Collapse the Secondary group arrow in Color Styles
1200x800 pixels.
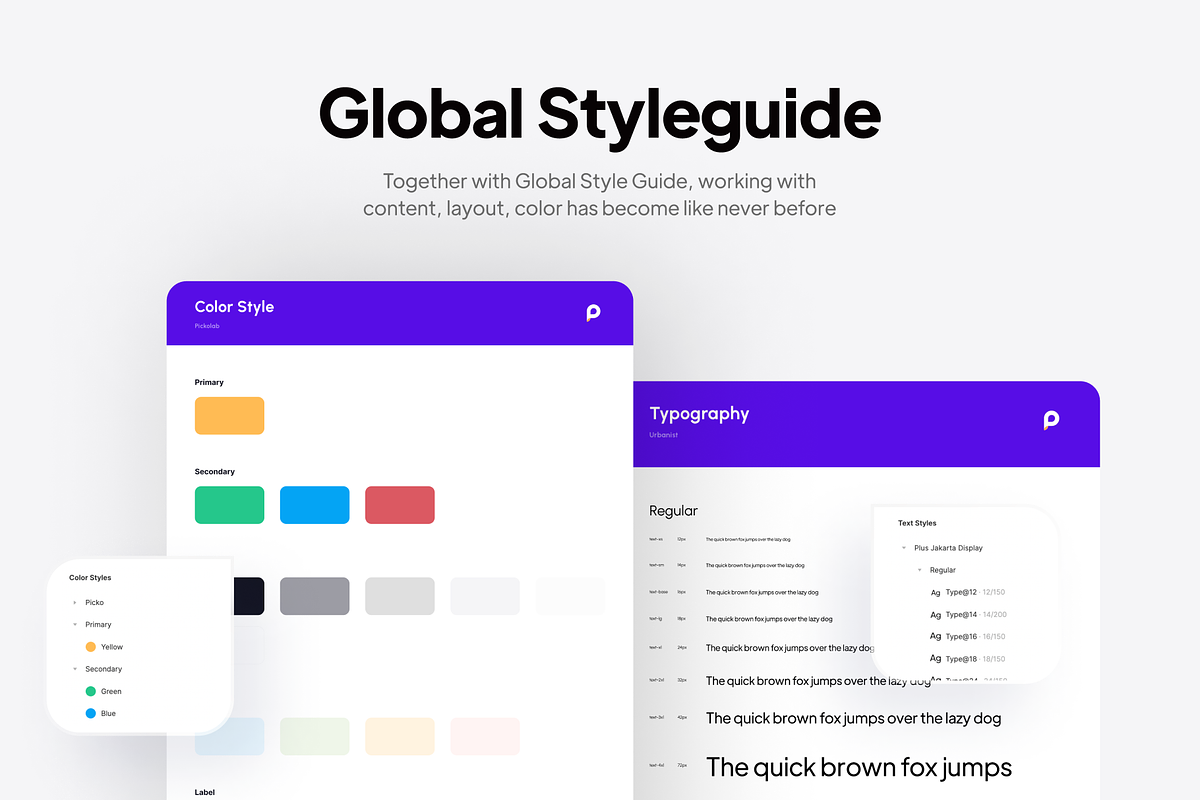pos(74,669)
